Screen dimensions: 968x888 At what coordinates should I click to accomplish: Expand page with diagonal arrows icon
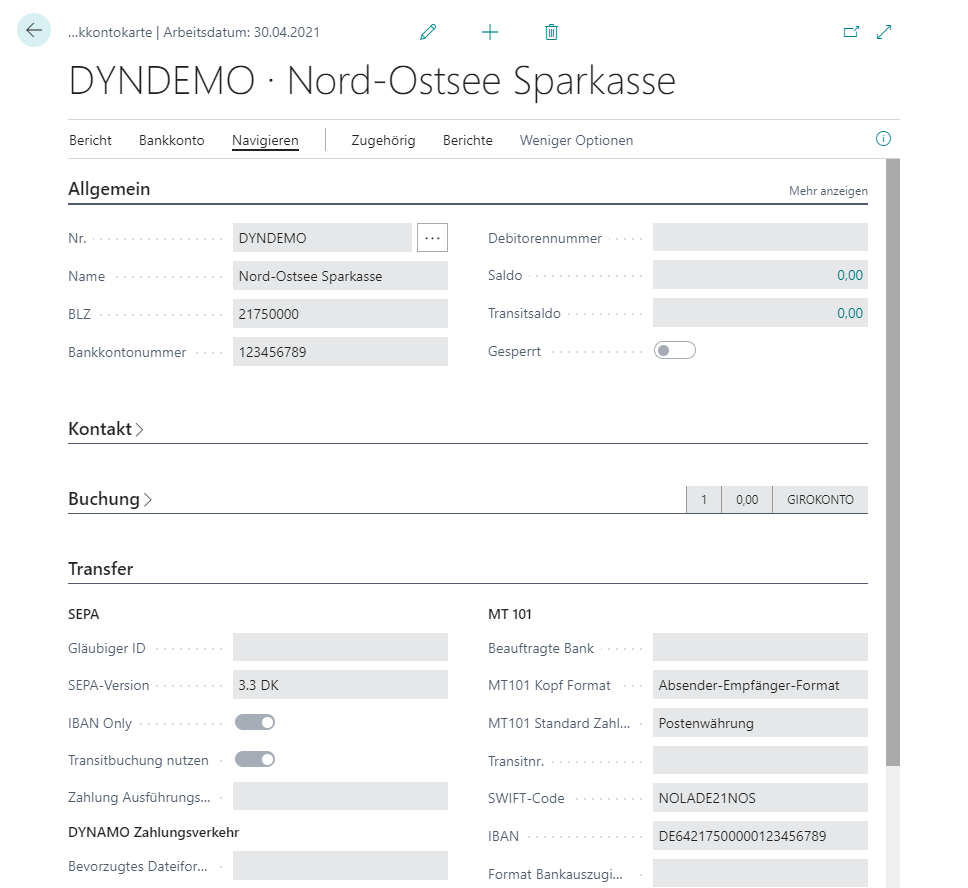pyautogui.click(x=884, y=32)
